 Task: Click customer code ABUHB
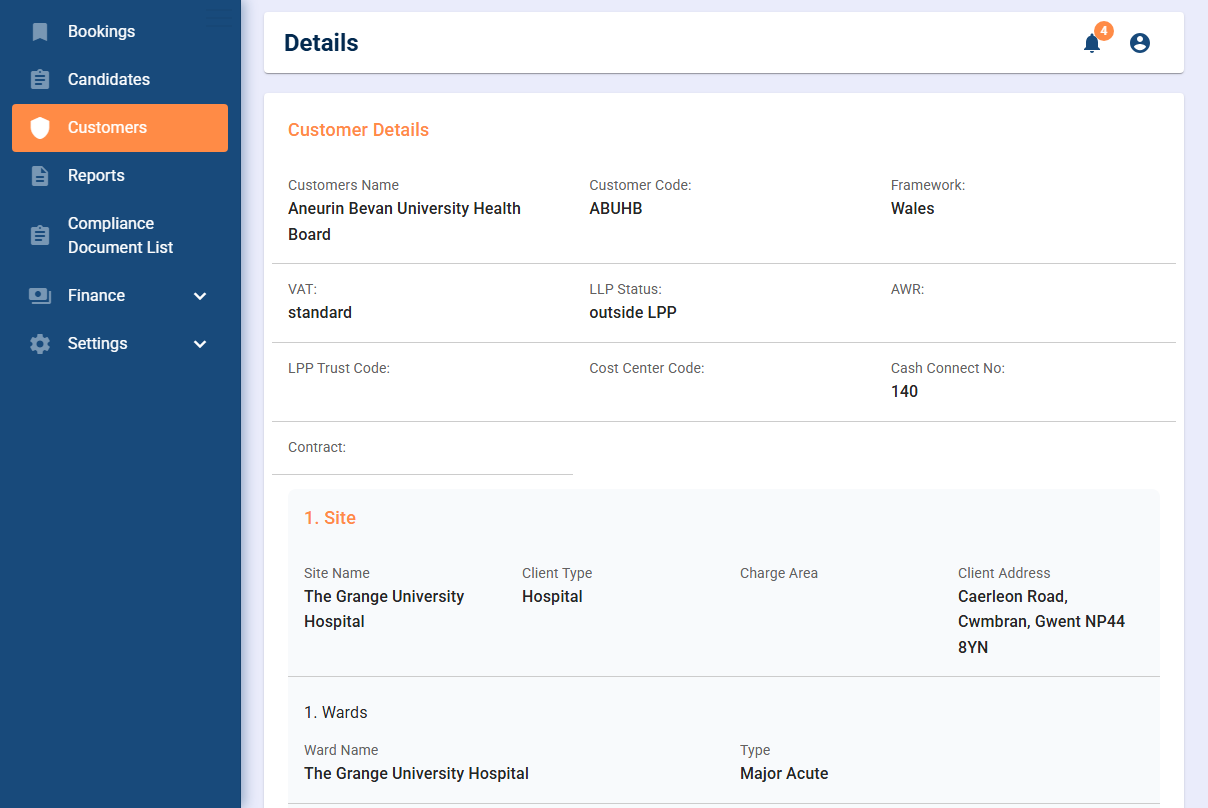pyautogui.click(x=616, y=209)
